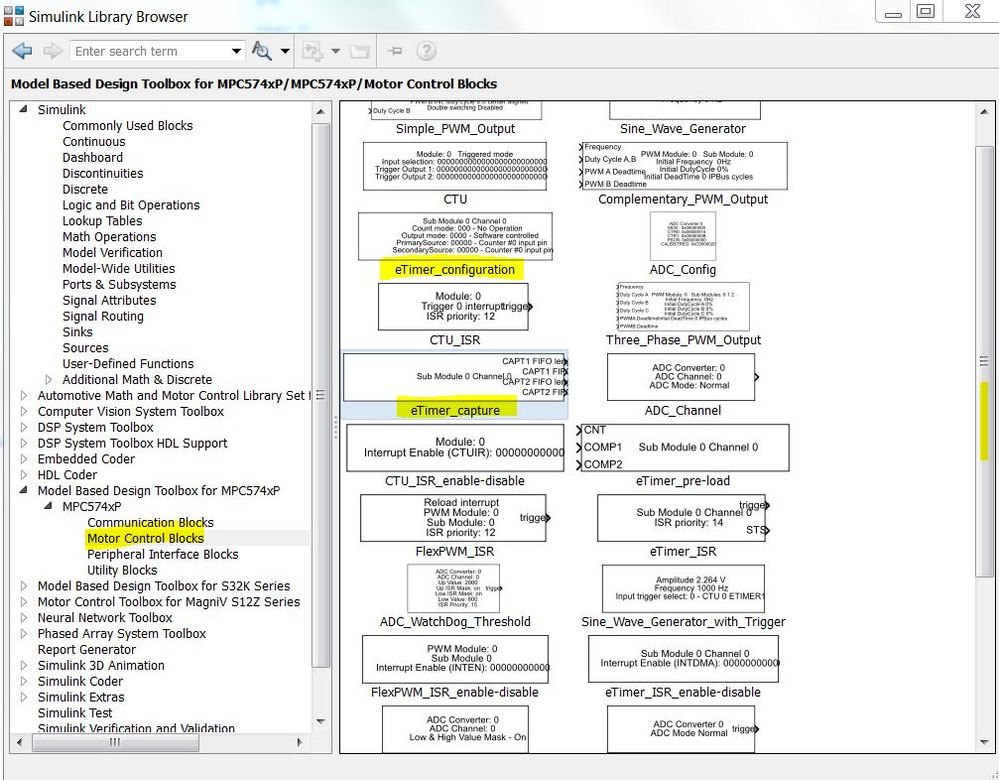
Task: Go back with the blue left arrow
Action: pos(22,51)
